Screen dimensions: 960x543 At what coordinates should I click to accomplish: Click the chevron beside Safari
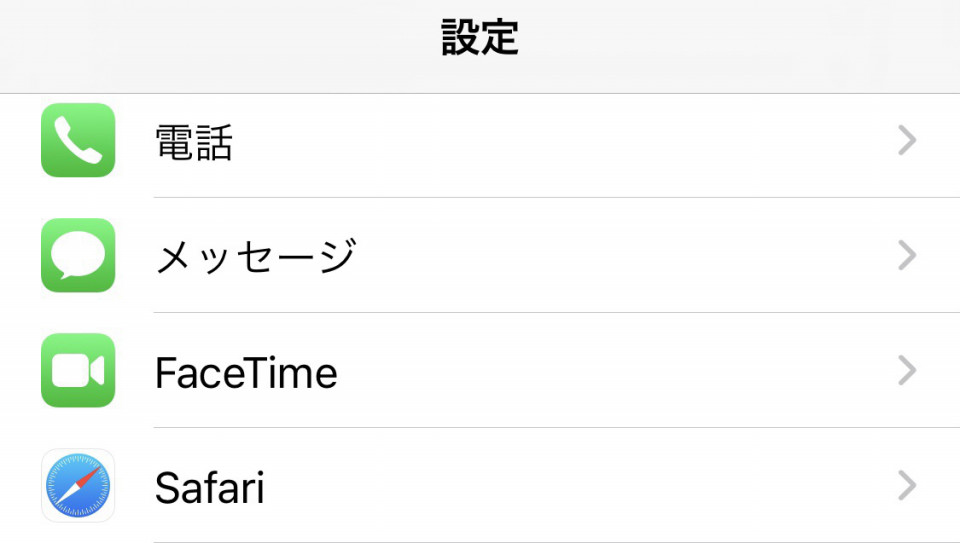click(907, 485)
